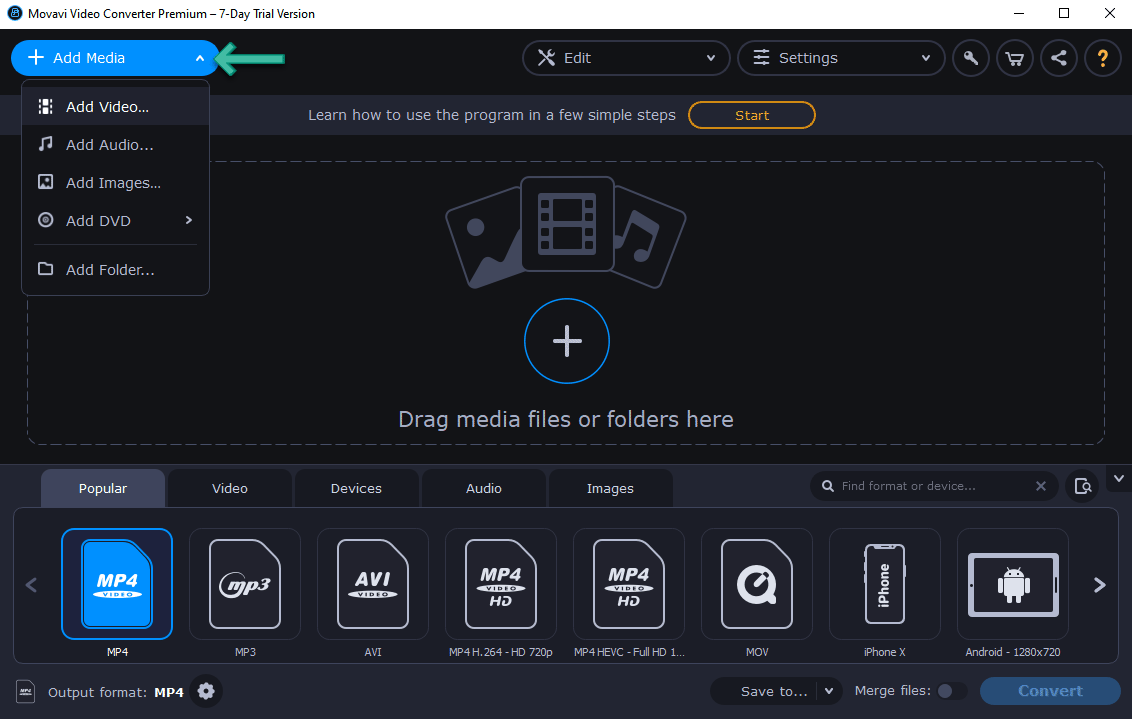Click the output format file icon
This screenshot has width=1132, height=719.
(x=25, y=692)
